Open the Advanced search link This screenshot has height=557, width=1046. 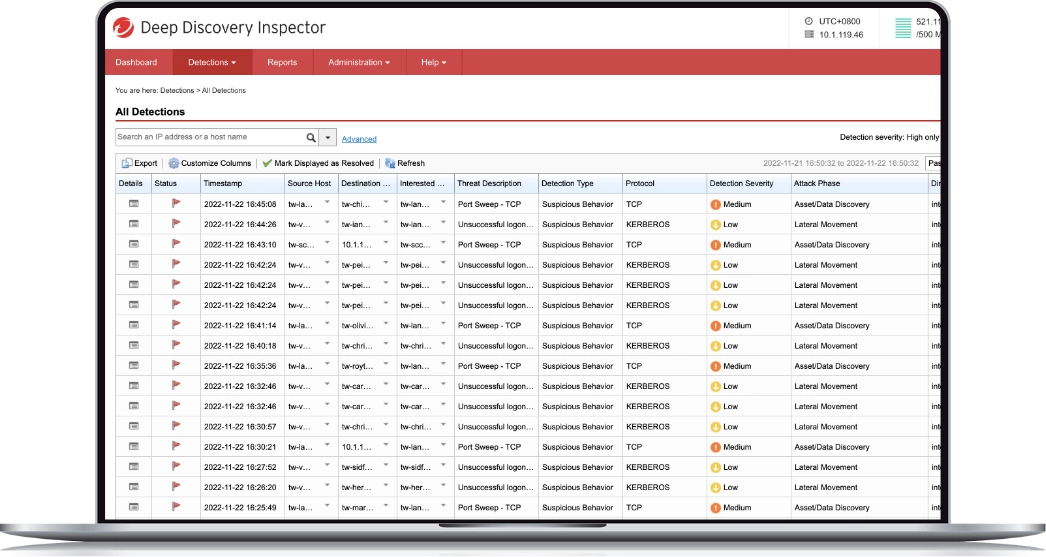pyautogui.click(x=359, y=139)
